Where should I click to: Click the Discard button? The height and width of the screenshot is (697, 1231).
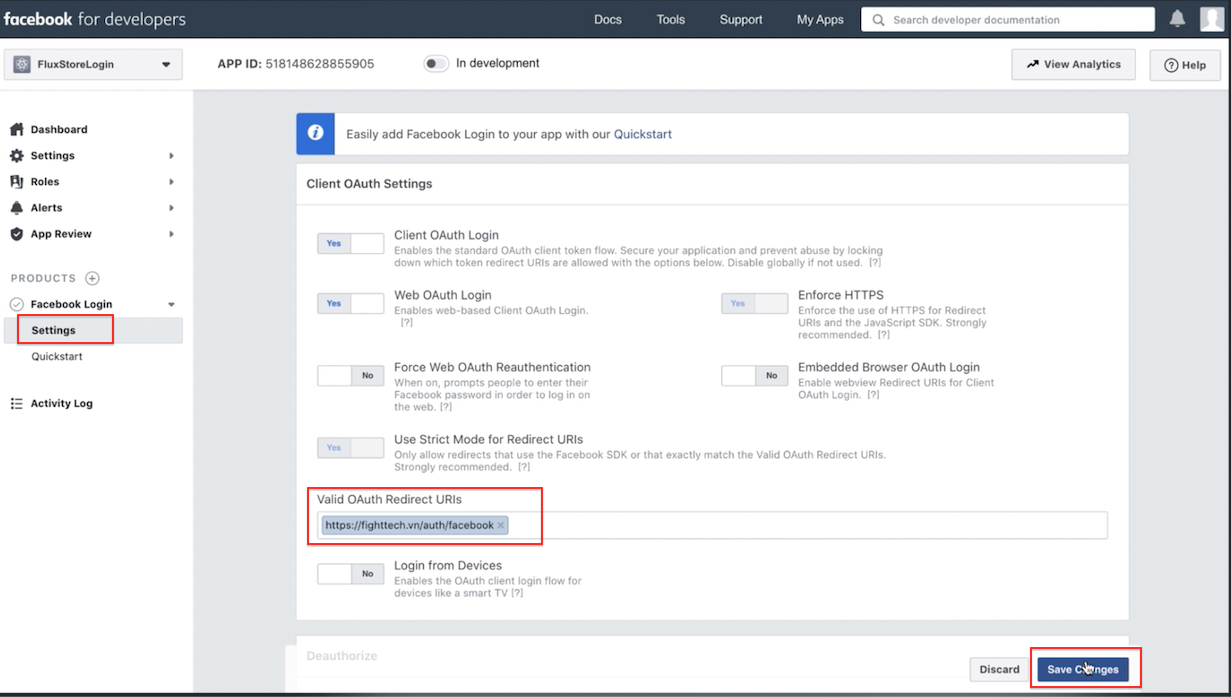(999, 669)
